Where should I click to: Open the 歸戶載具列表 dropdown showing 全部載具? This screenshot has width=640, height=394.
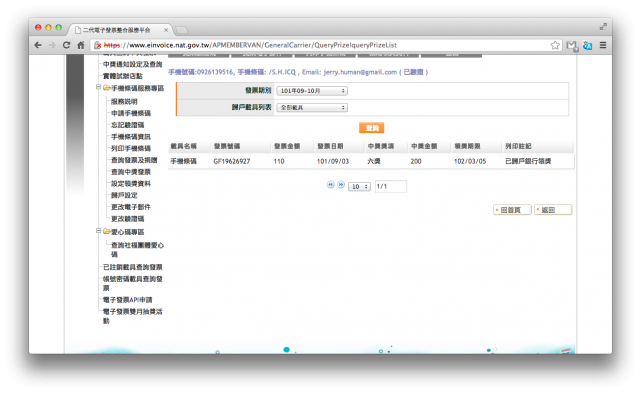tap(312, 107)
